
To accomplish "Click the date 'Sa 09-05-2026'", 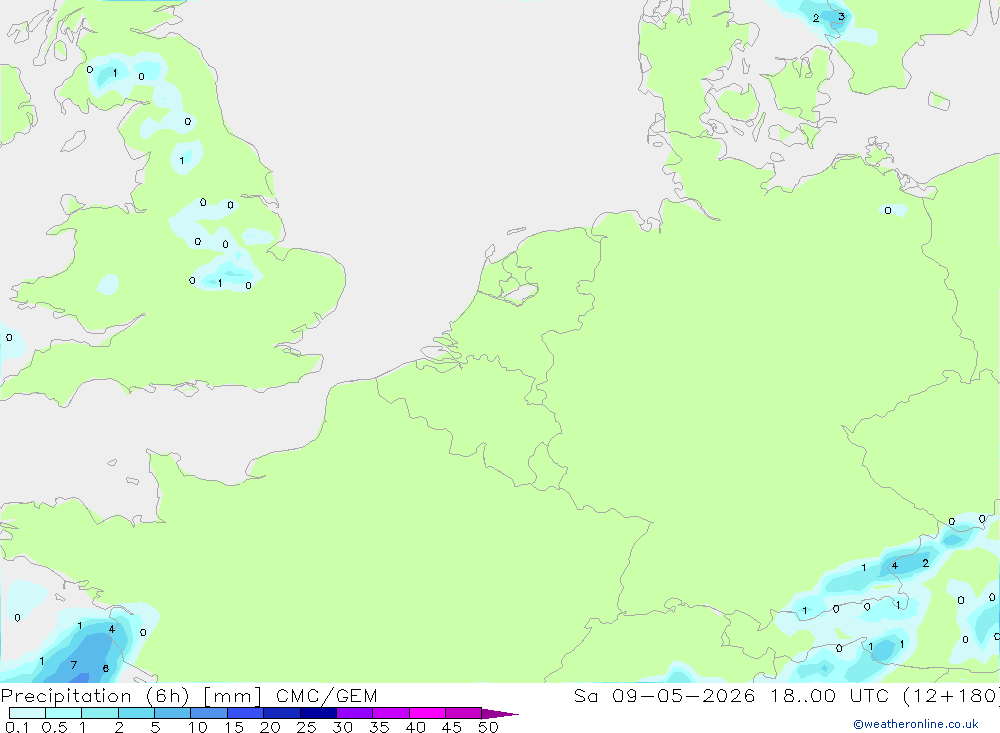I will pyautogui.click(x=665, y=695).
